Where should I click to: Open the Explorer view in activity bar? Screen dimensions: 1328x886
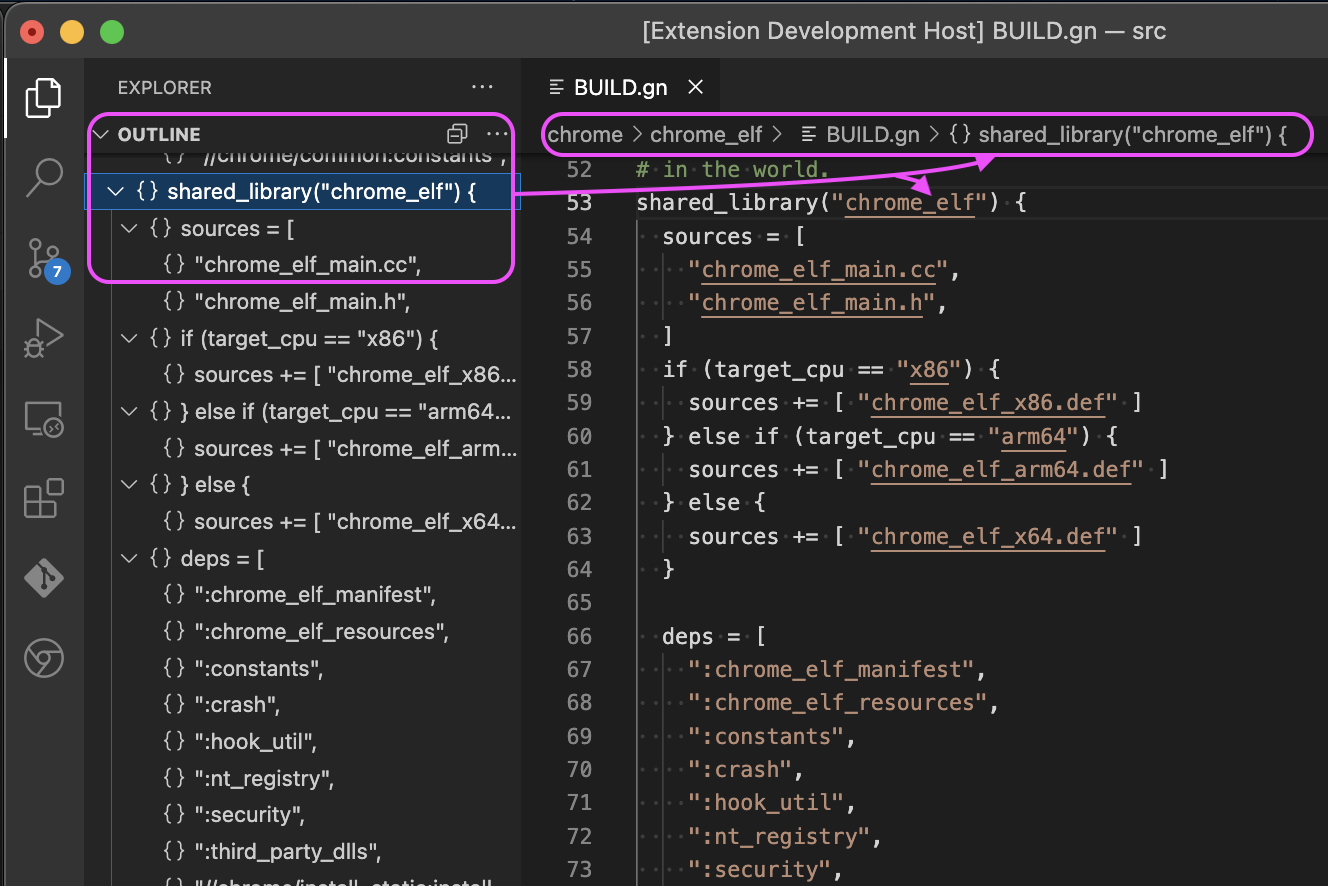point(43,97)
